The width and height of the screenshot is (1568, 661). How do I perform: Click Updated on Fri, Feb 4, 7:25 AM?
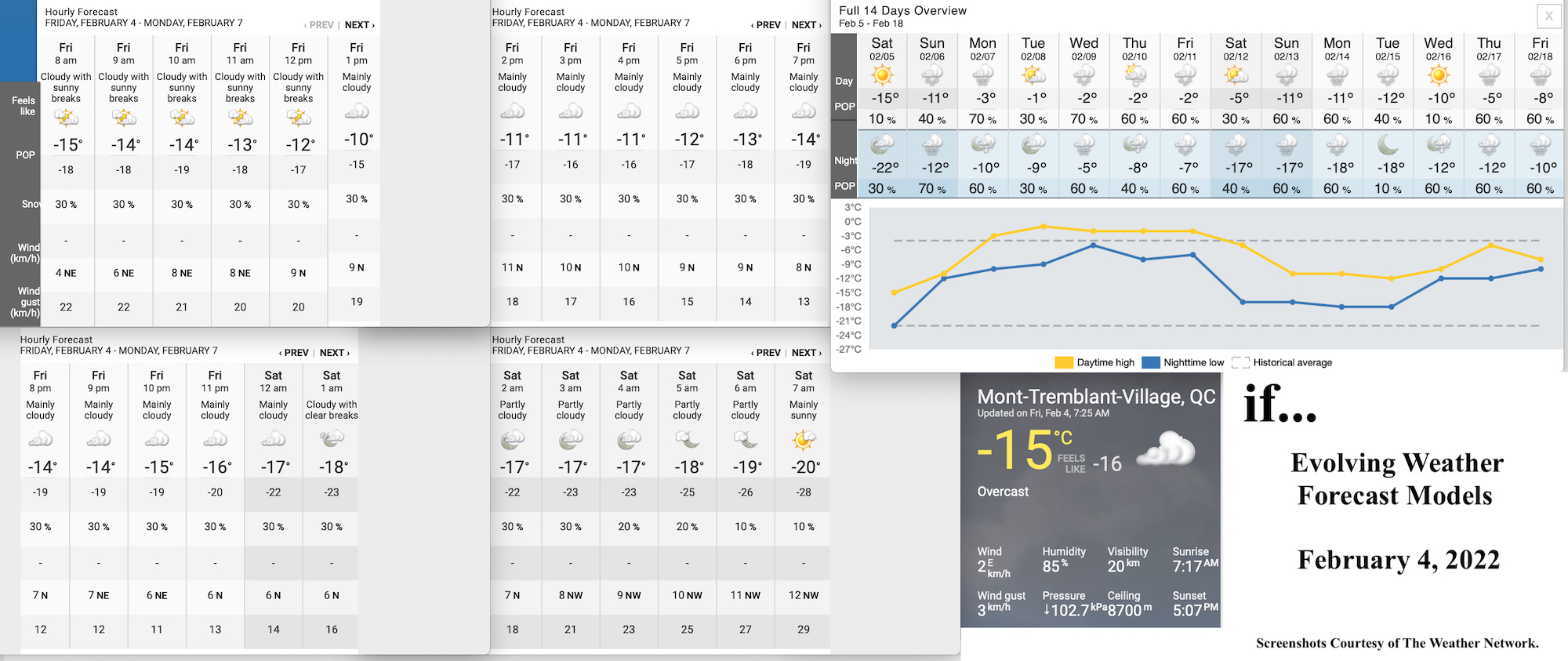(1043, 413)
